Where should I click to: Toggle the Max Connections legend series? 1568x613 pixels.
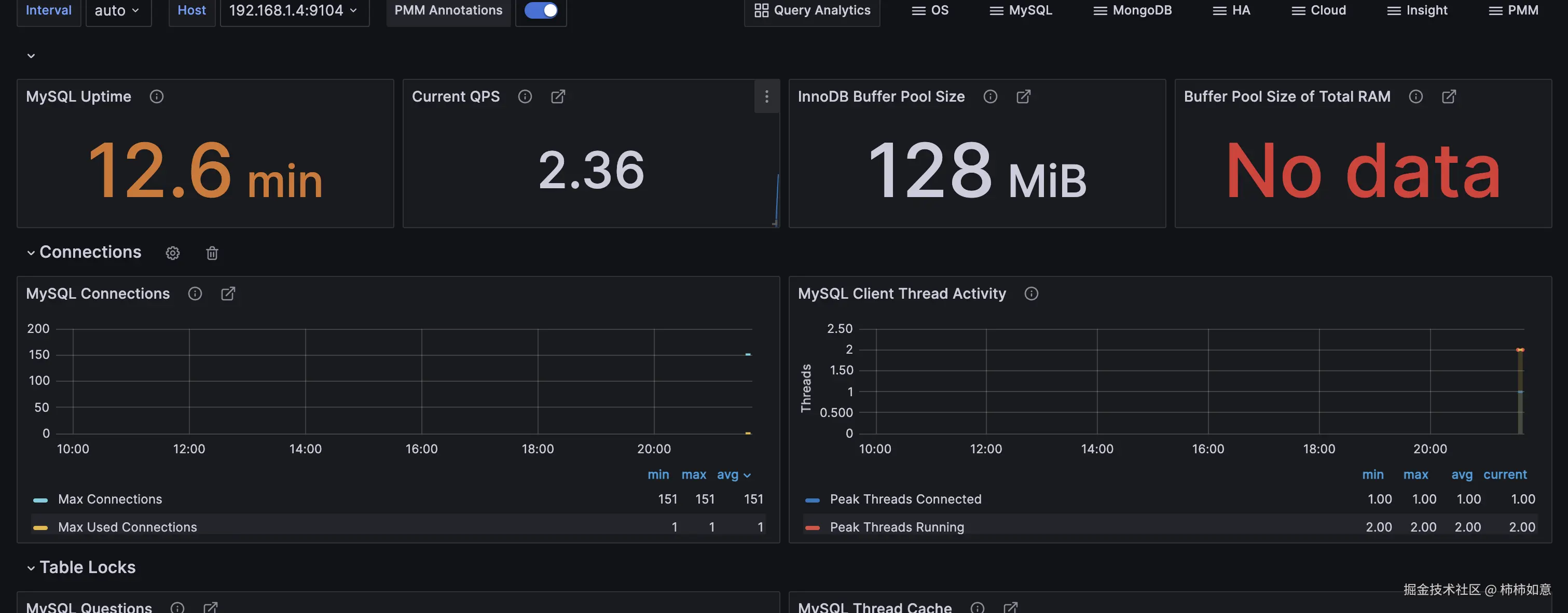[x=109, y=499]
